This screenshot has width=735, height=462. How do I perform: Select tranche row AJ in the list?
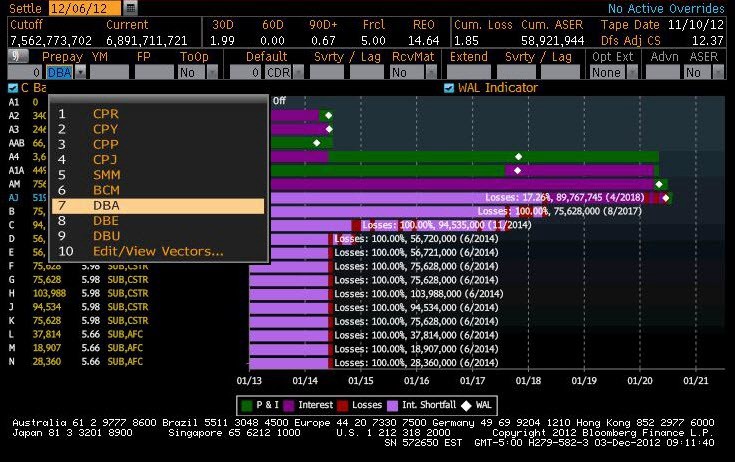pos(14,198)
